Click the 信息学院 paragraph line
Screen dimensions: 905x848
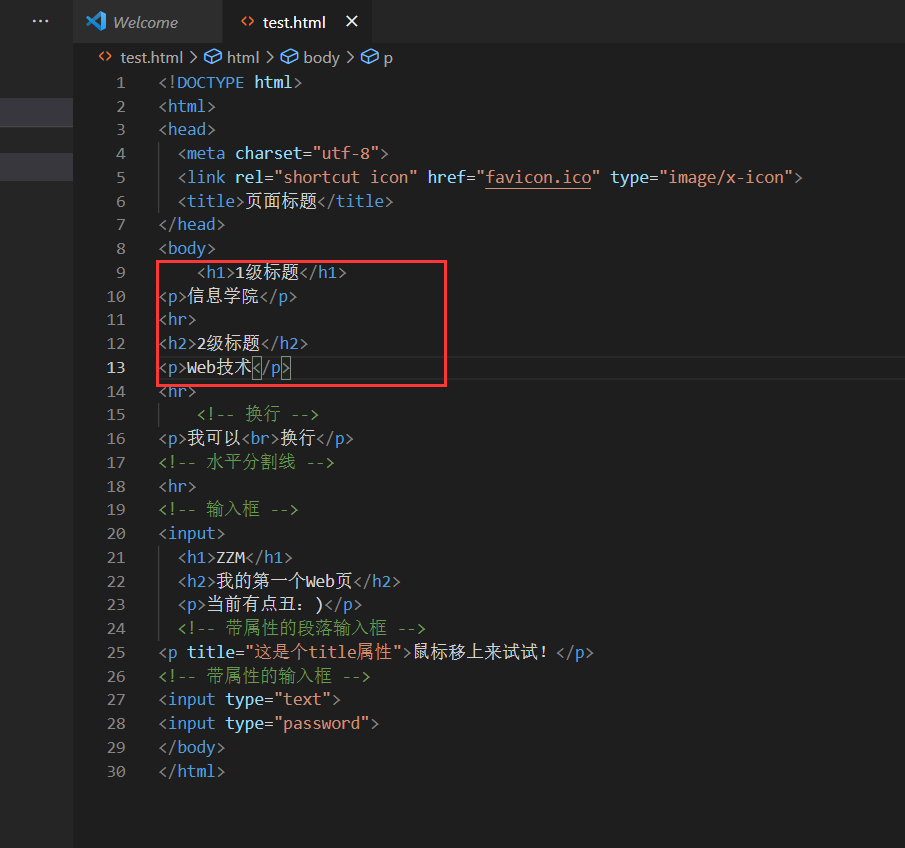click(228, 296)
